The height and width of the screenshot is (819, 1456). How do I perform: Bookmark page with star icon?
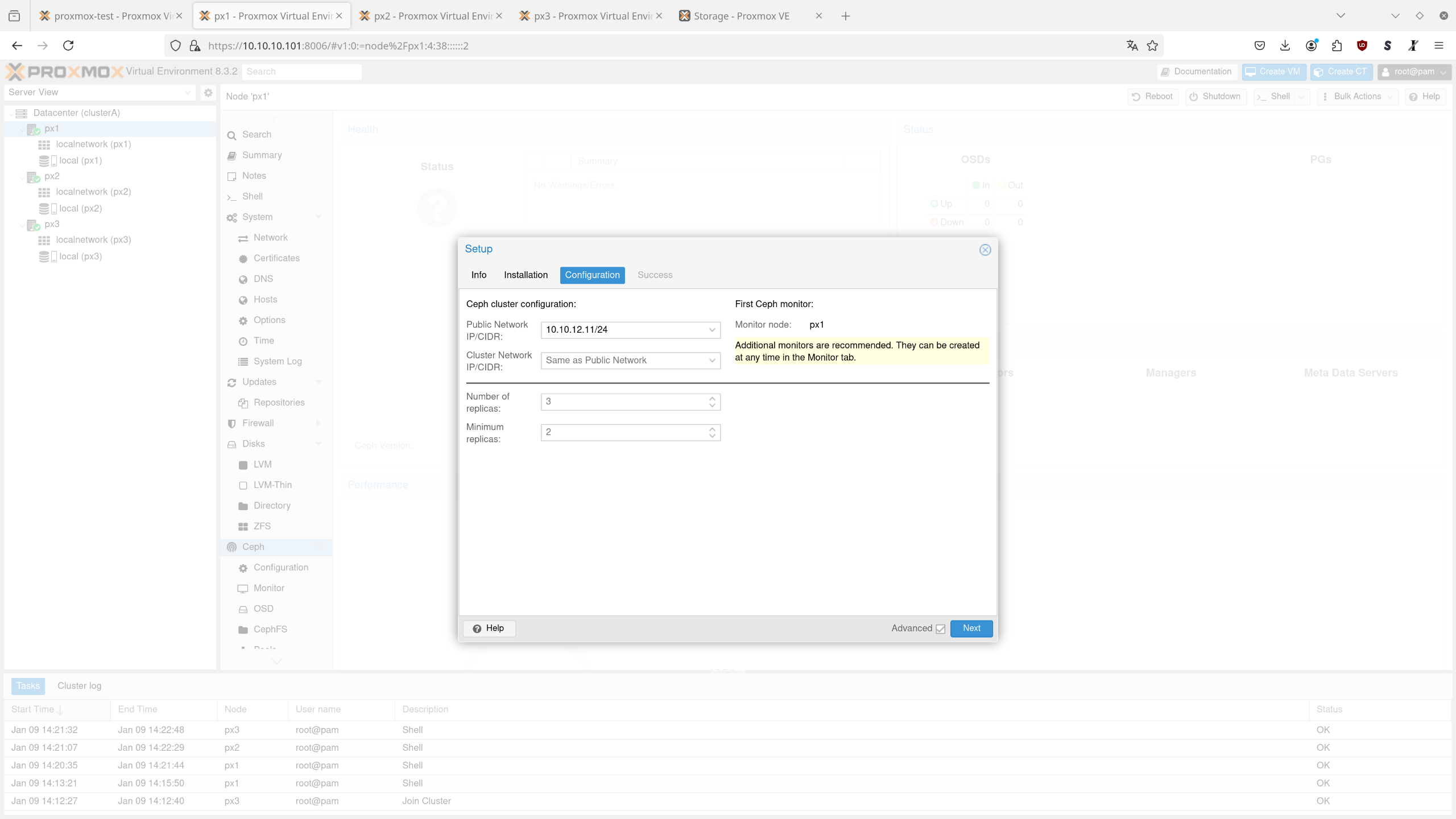pyautogui.click(x=1152, y=45)
